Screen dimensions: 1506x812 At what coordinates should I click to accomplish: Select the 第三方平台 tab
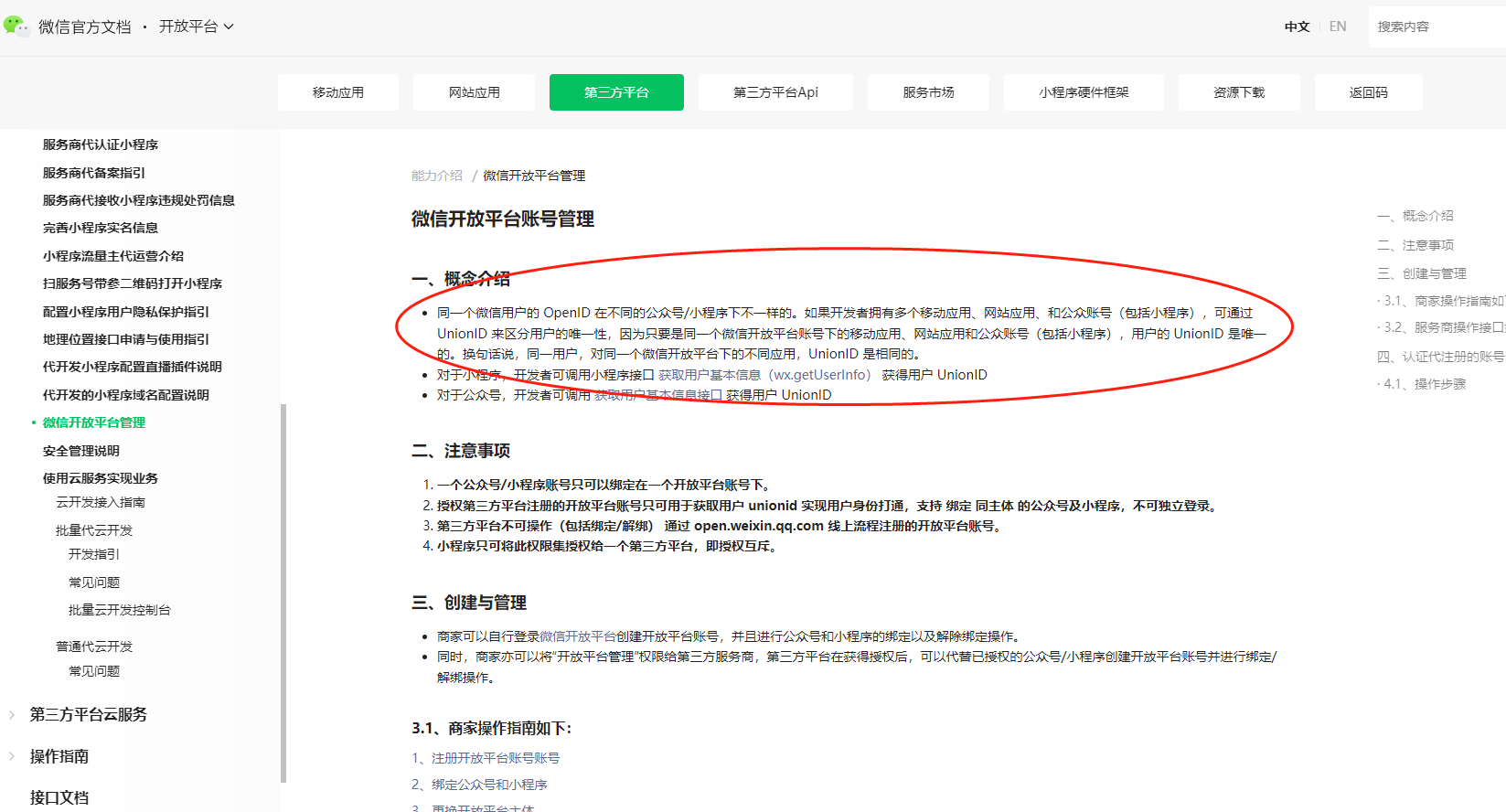[616, 92]
